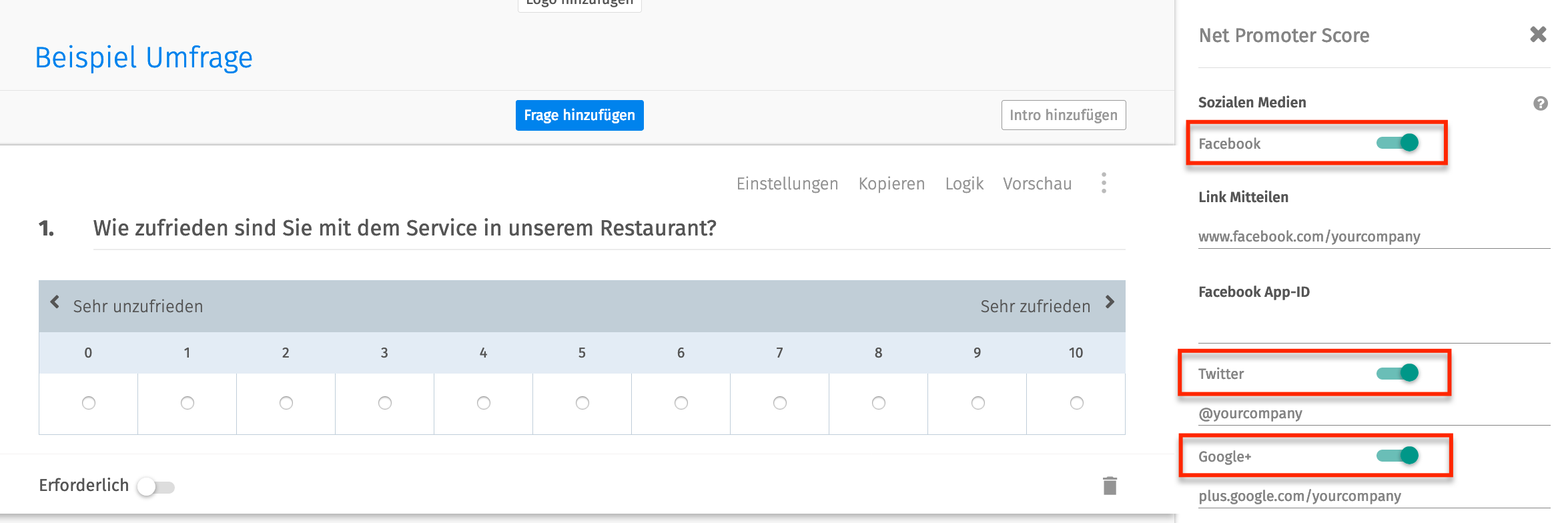Click left chevron beside Sehr unzufrieden
Image resolution: width=1568 pixels, height=523 pixels.
point(55,302)
